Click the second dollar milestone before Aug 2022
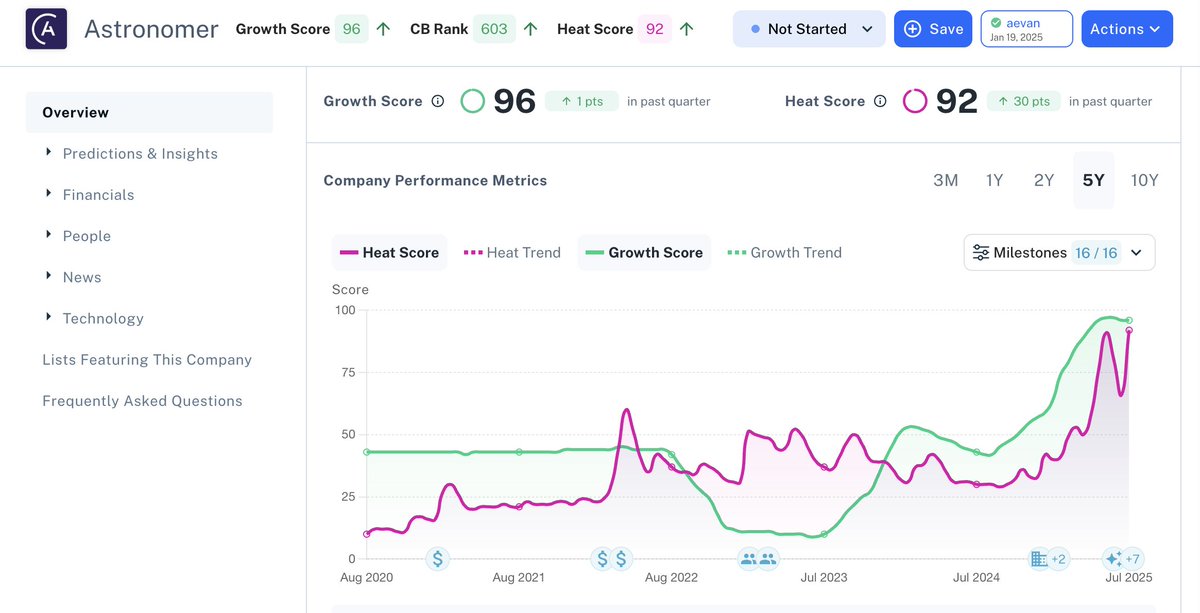Viewport: 1200px width, 613px height. [622, 559]
